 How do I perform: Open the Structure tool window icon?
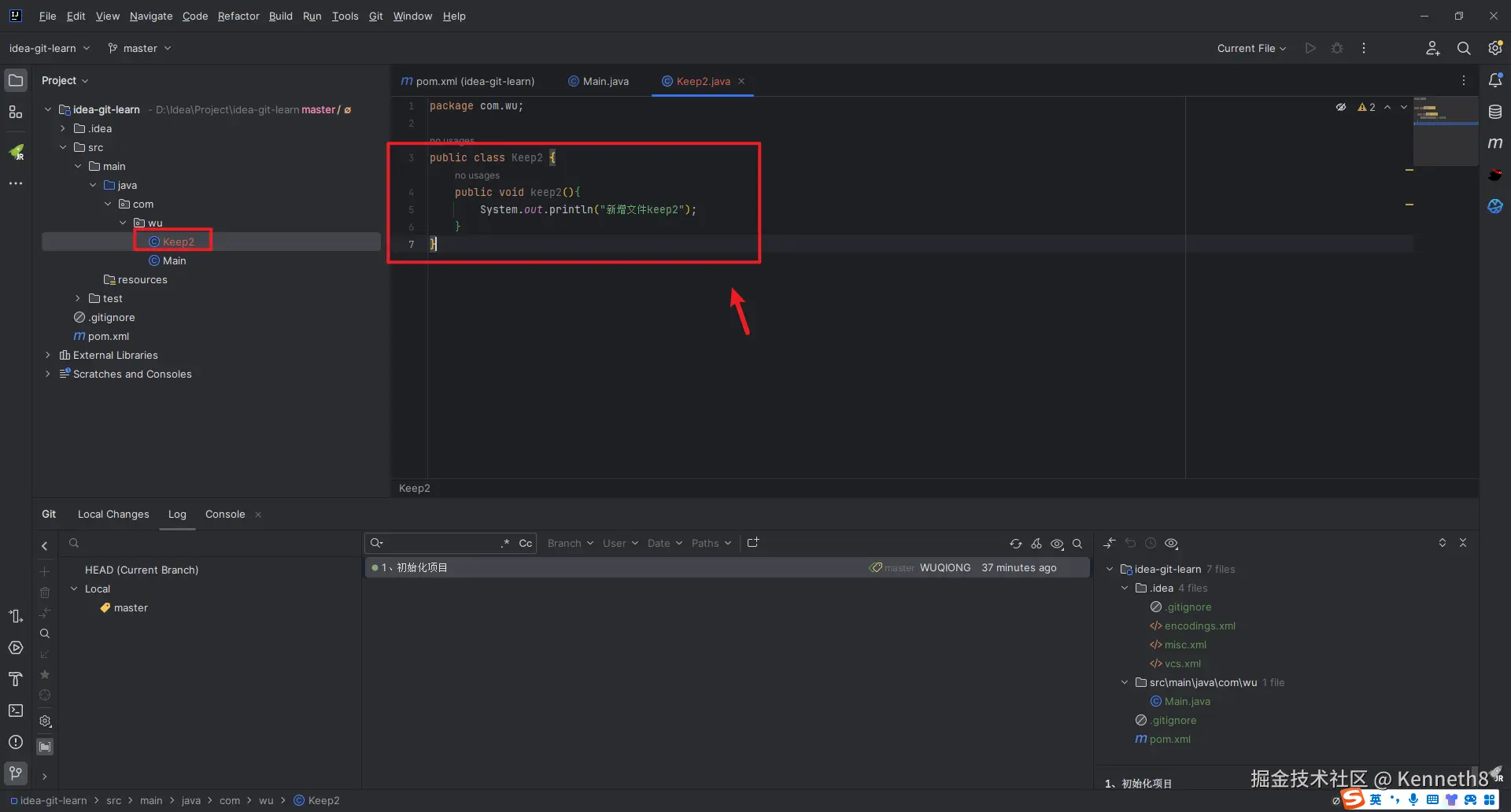pos(16,112)
